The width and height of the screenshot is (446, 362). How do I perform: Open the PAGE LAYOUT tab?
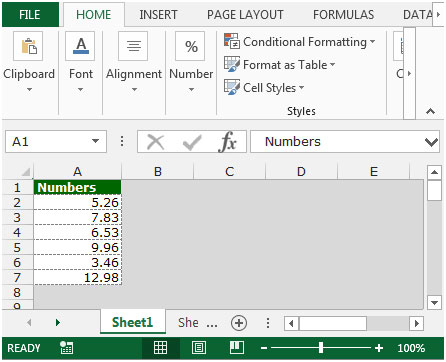(245, 15)
